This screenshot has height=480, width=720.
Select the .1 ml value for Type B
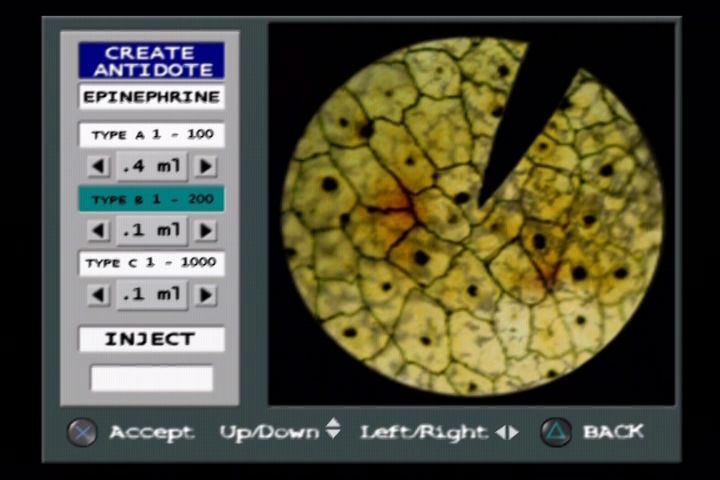pos(152,230)
